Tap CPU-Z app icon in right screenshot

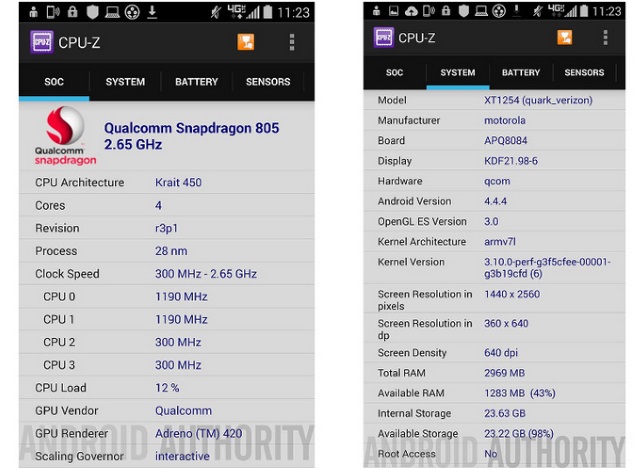coord(384,38)
